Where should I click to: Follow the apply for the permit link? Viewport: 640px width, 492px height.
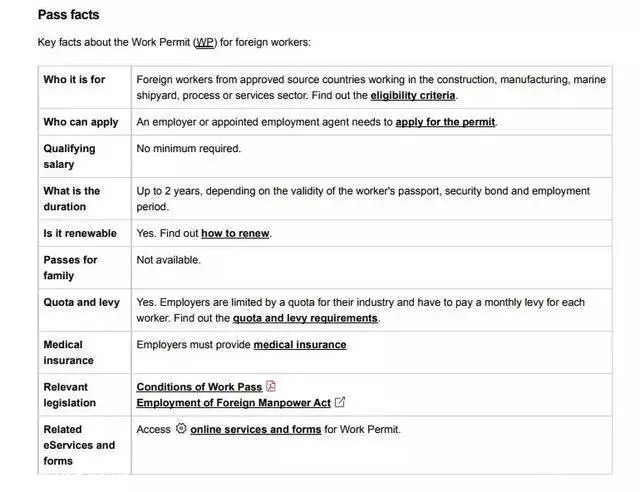click(445, 122)
